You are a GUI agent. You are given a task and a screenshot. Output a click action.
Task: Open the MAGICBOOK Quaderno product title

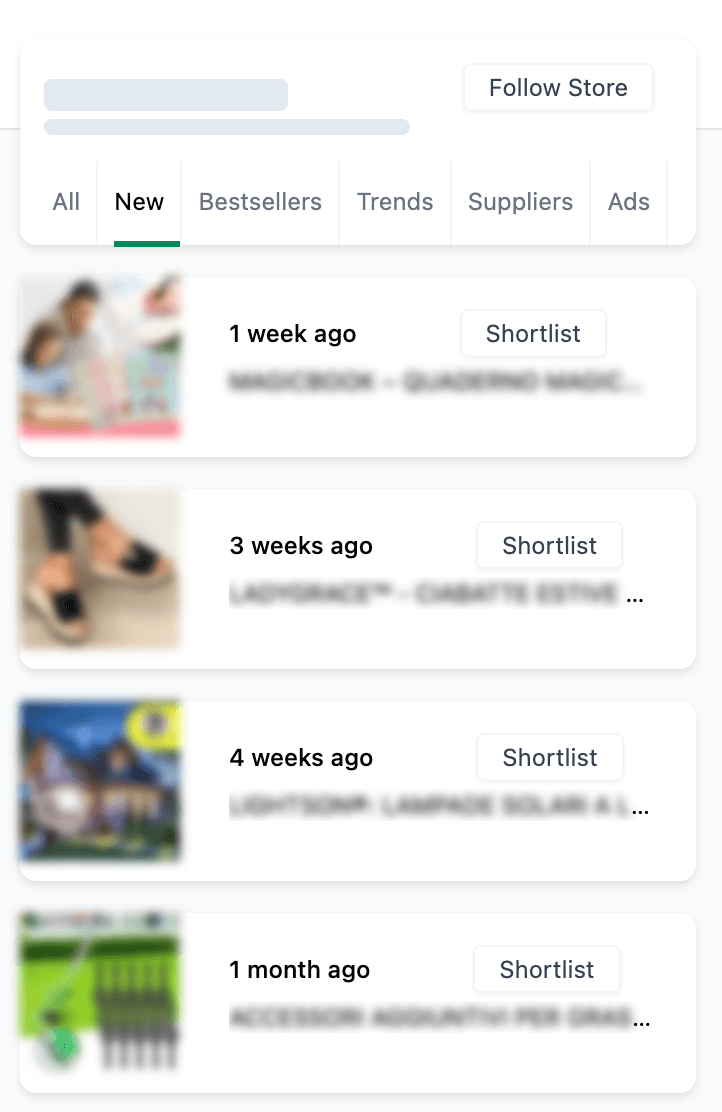[x=435, y=382]
